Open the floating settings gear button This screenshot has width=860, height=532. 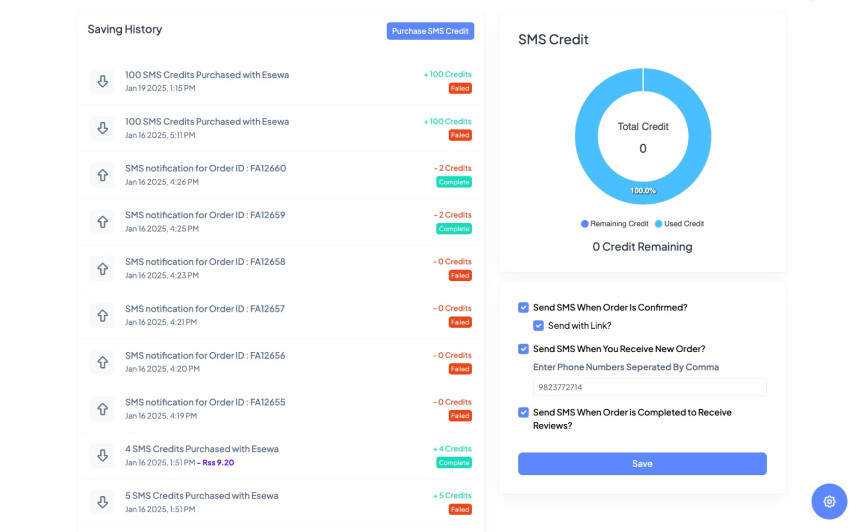[x=829, y=501]
